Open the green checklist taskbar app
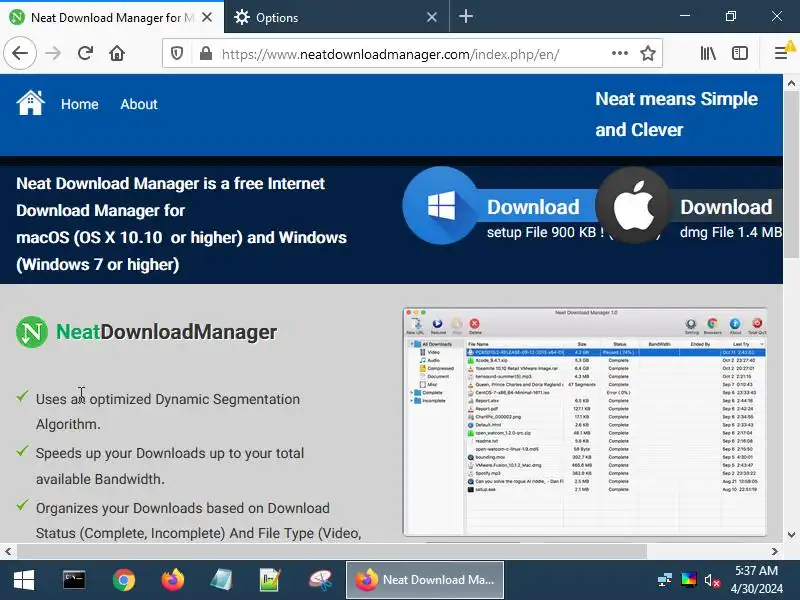This screenshot has width=800, height=600. (x=270, y=580)
